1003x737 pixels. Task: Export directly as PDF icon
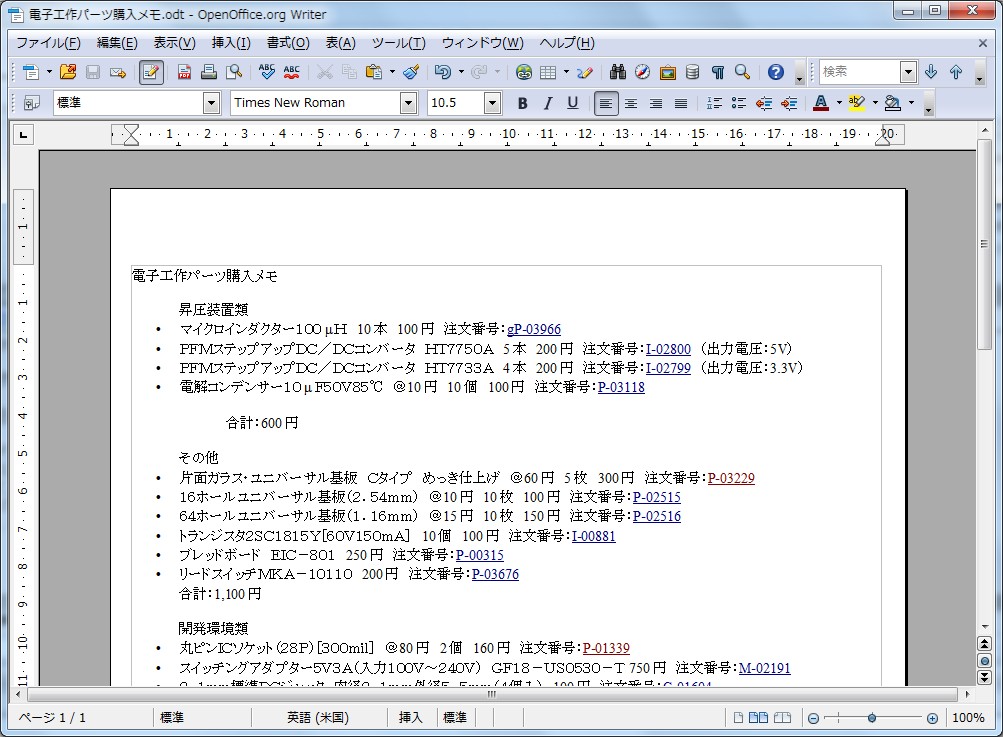184,72
